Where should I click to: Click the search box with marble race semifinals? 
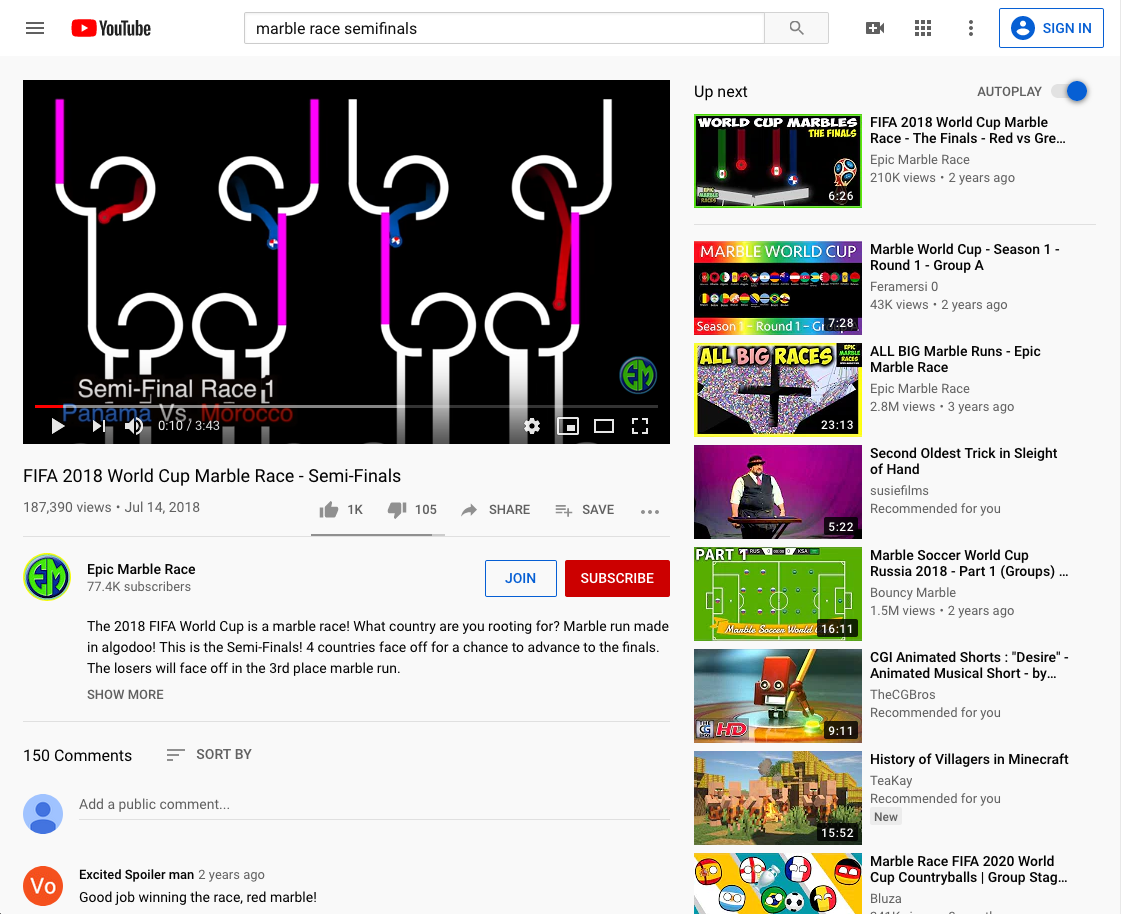504,29
